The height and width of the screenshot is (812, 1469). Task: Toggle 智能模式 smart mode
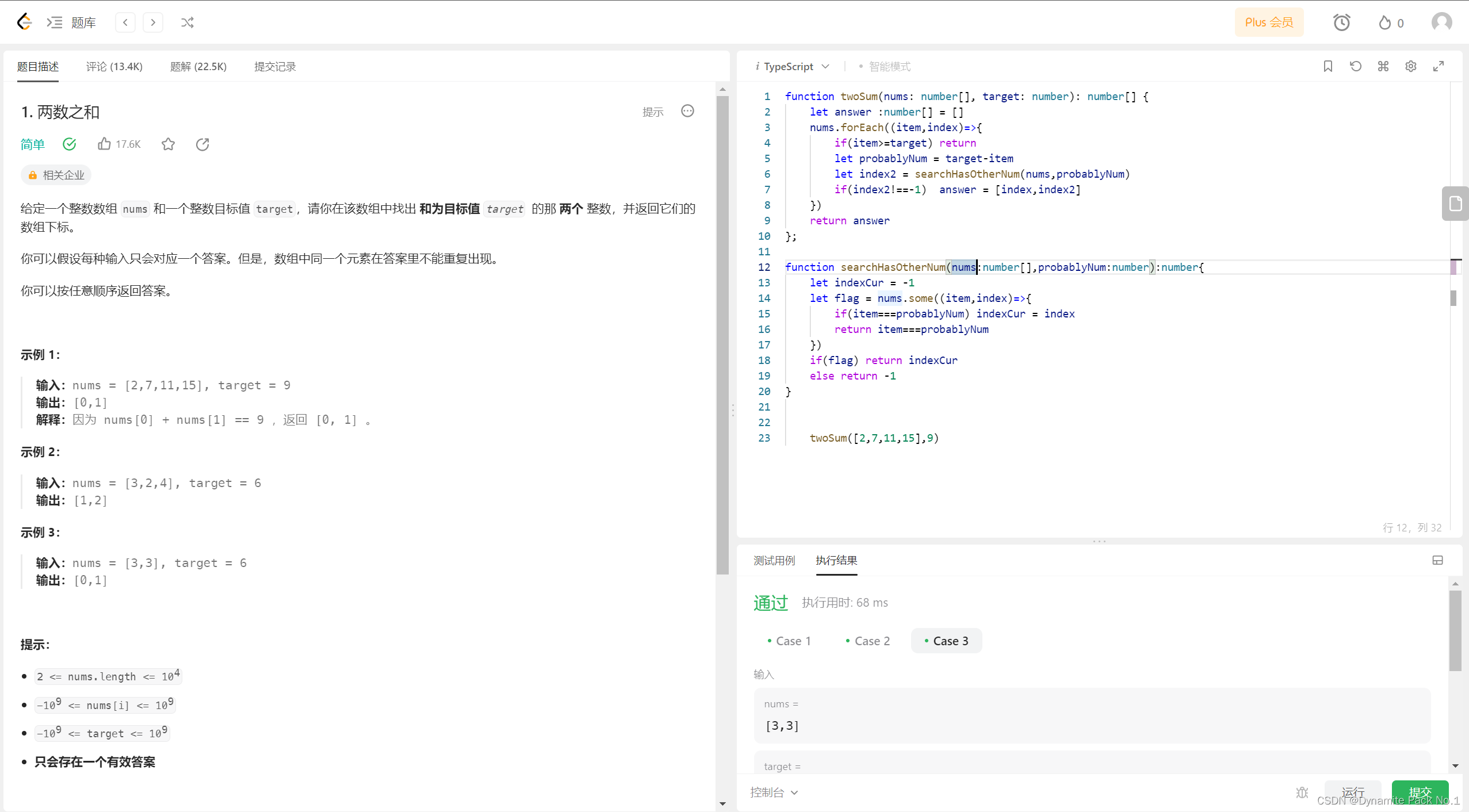pos(885,67)
